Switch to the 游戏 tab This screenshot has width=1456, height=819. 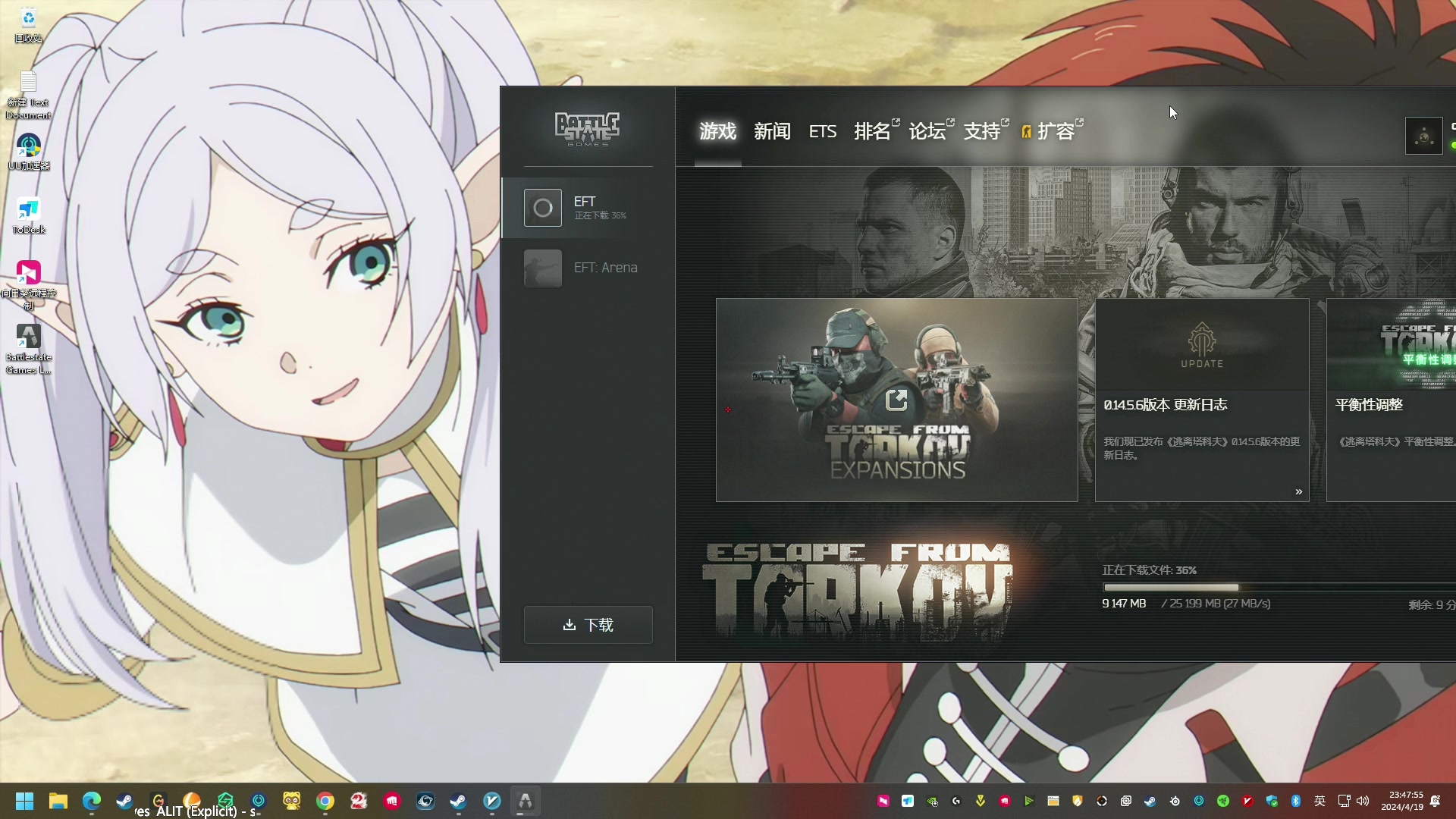point(717,132)
